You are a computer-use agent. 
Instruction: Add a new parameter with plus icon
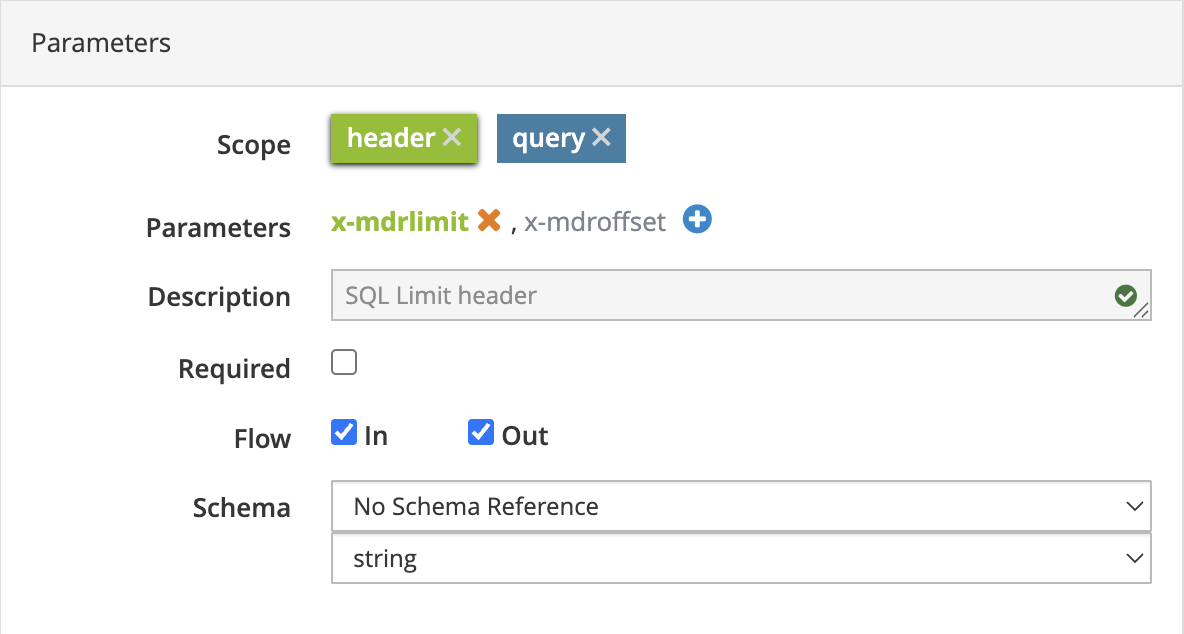click(697, 220)
